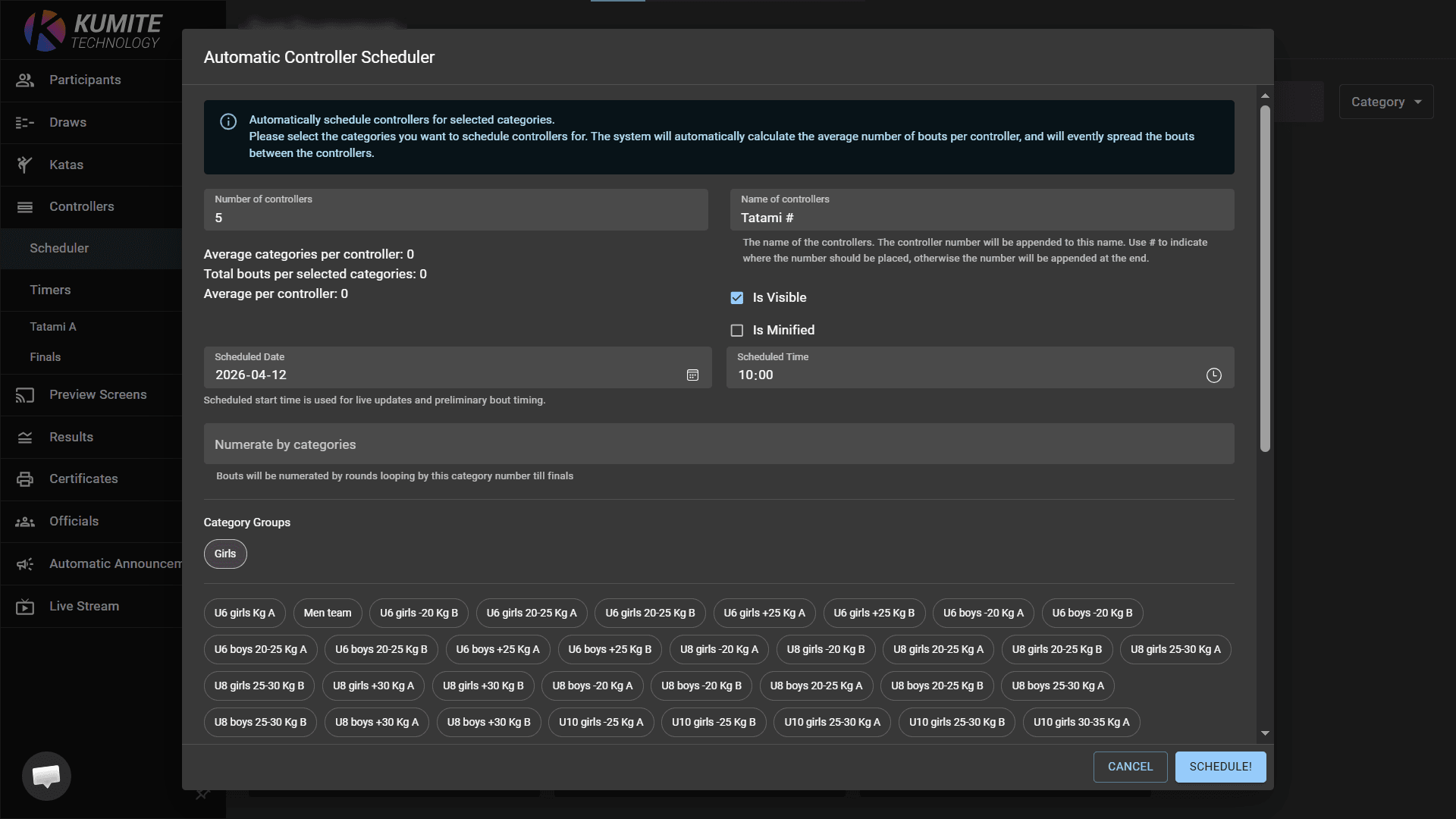Viewport: 1456px width, 819px height.
Task: Uncheck the Is Visible checkbox
Action: pyautogui.click(x=737, y=297)
